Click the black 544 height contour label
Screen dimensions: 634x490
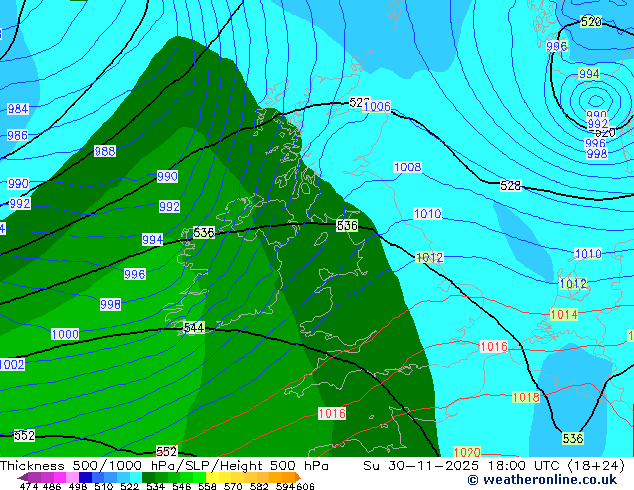coord(194,327)
